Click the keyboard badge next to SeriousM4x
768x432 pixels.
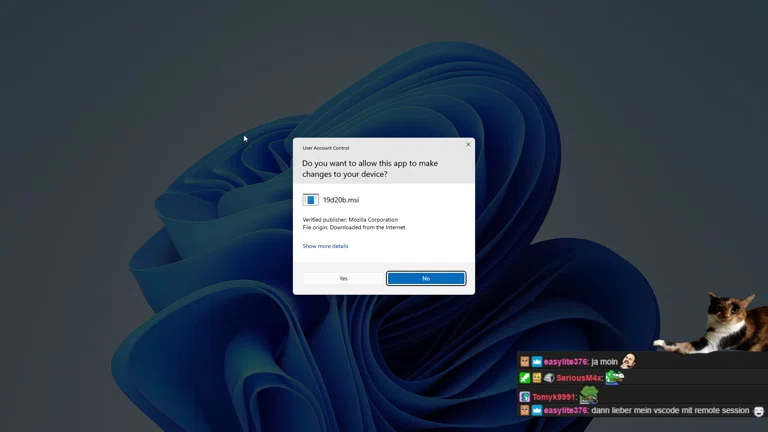[x=548, y=378]
